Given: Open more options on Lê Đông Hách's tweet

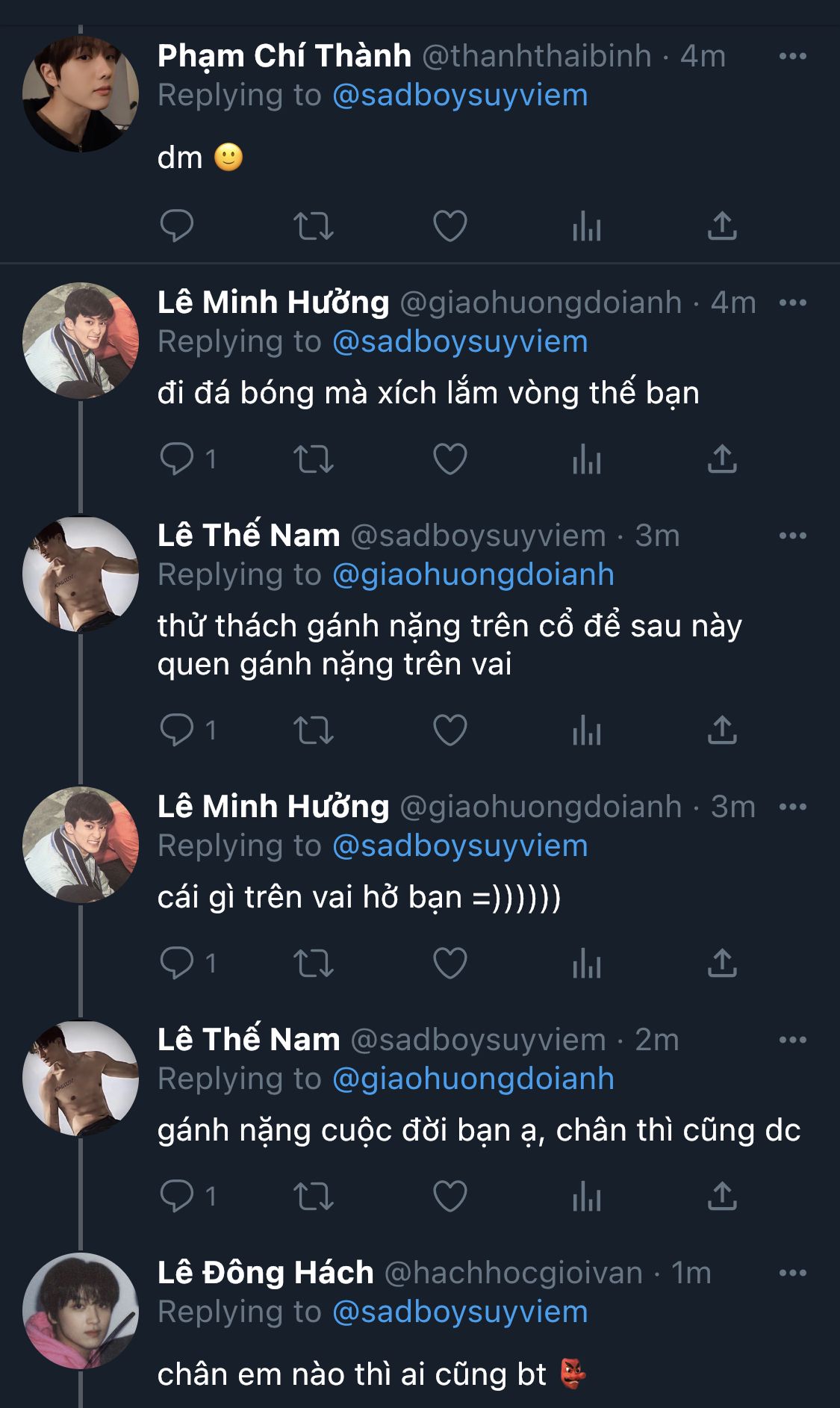Looking at the screenshot, I should (792, 1273).
